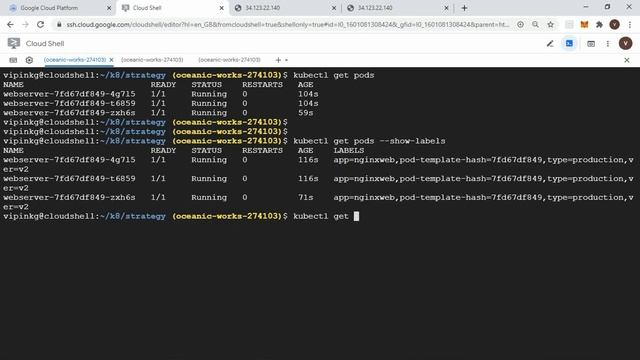Click the terminal cursor after 'kubectl get'
Image resolution: width=640 pixels, height=360 pixels.
(356, 216)
